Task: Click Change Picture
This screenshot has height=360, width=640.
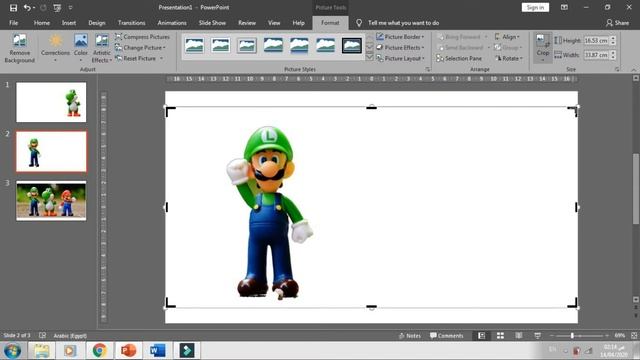Action: (x=140, y=47)
